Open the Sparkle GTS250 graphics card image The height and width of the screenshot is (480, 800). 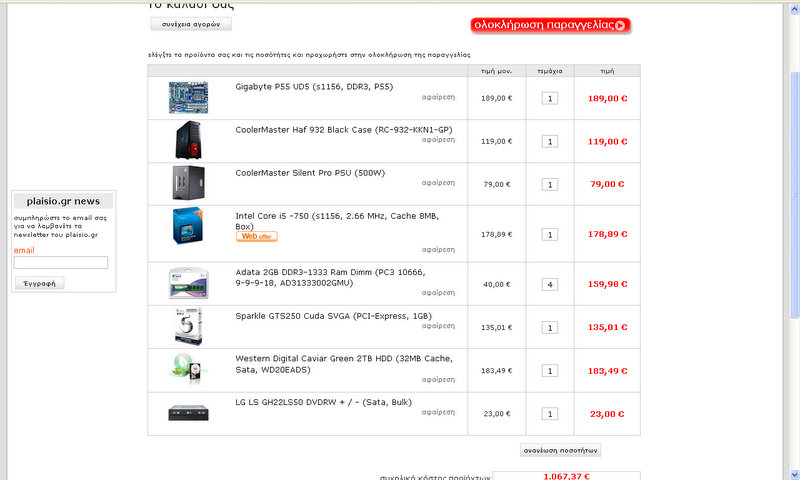pos(188,326)
